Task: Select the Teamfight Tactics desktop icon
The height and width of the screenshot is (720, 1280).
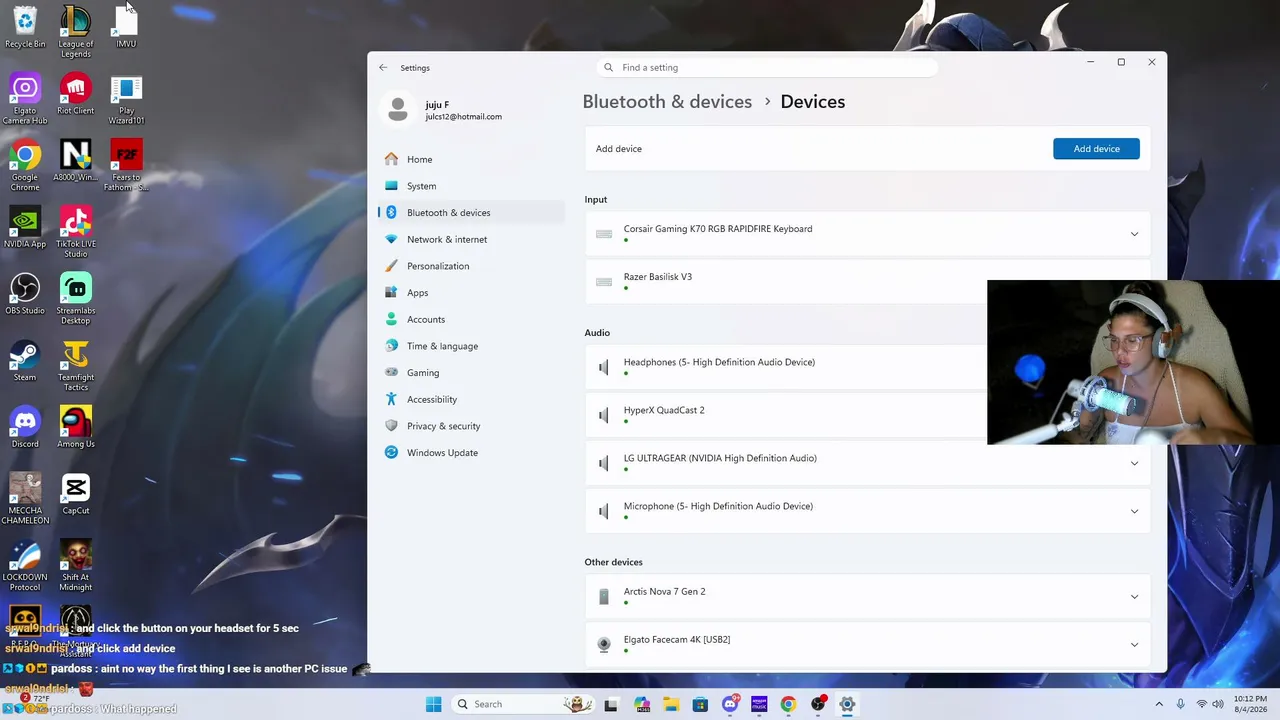Action: coord(76,366)
